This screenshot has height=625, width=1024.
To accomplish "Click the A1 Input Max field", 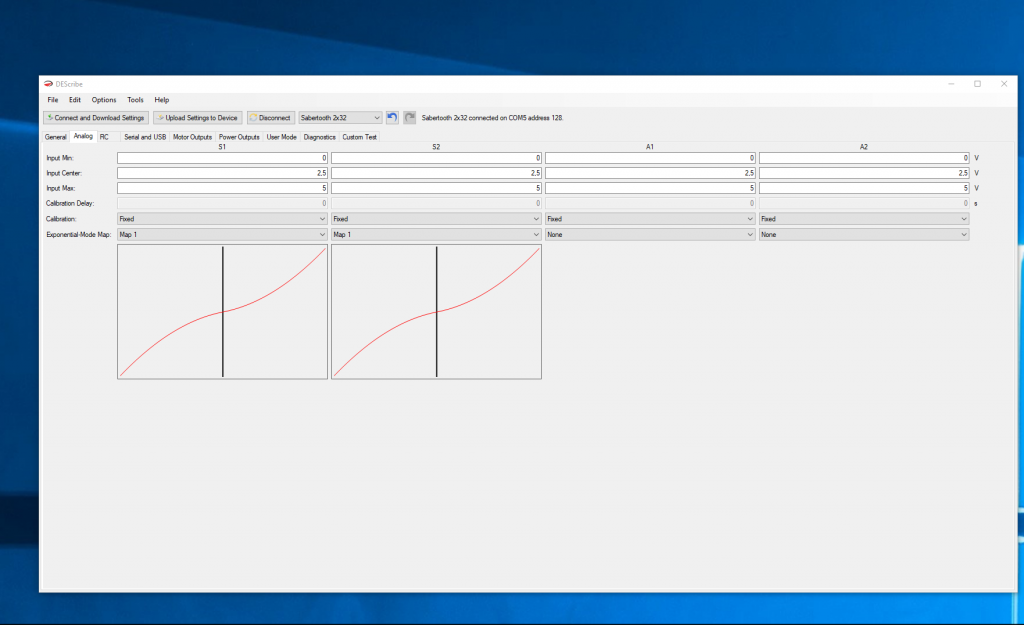I will [x=650, y=188].
